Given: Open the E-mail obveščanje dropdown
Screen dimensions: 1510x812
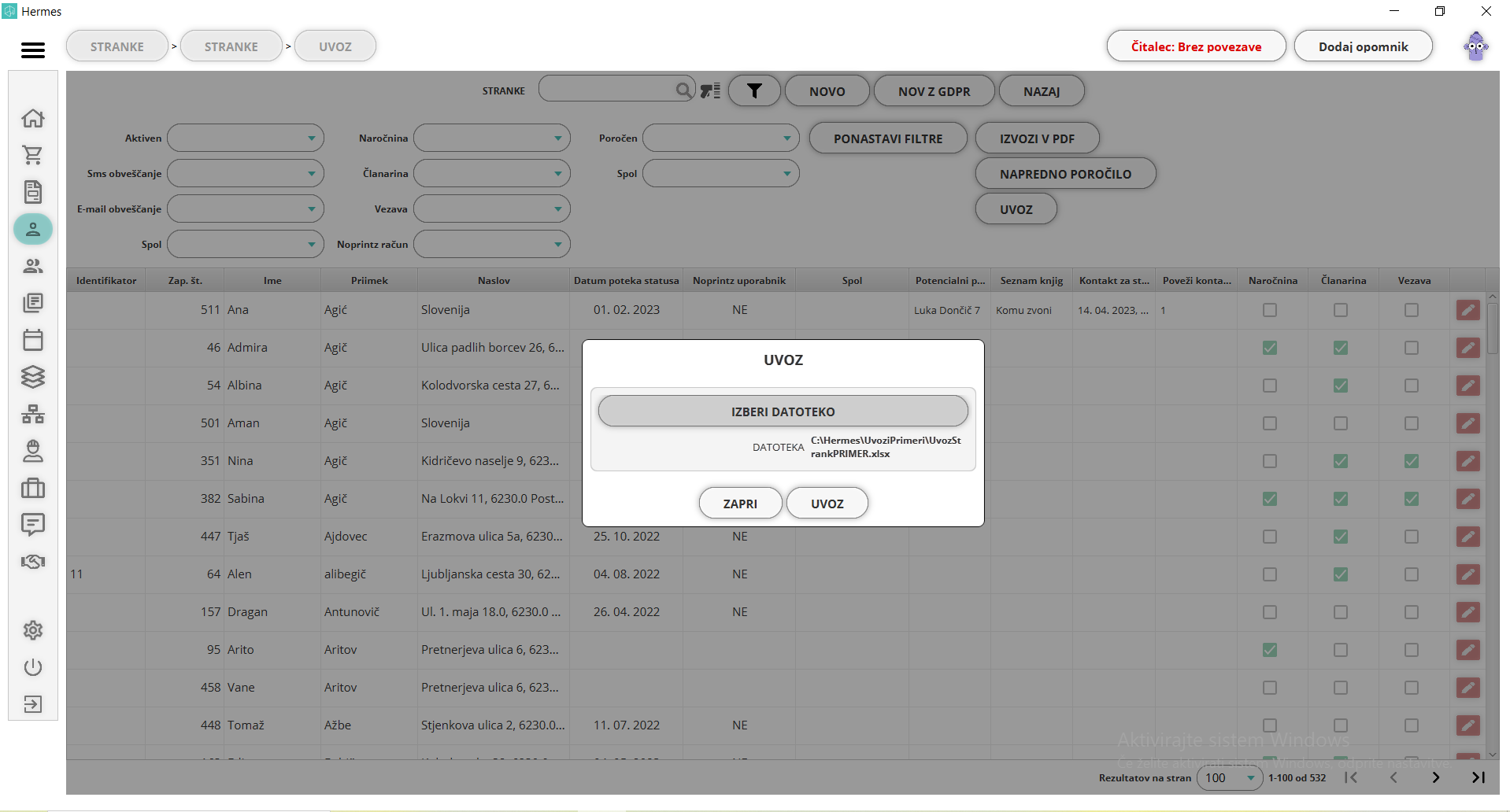Looking at the screenshot, I should (x=246, y=209).
